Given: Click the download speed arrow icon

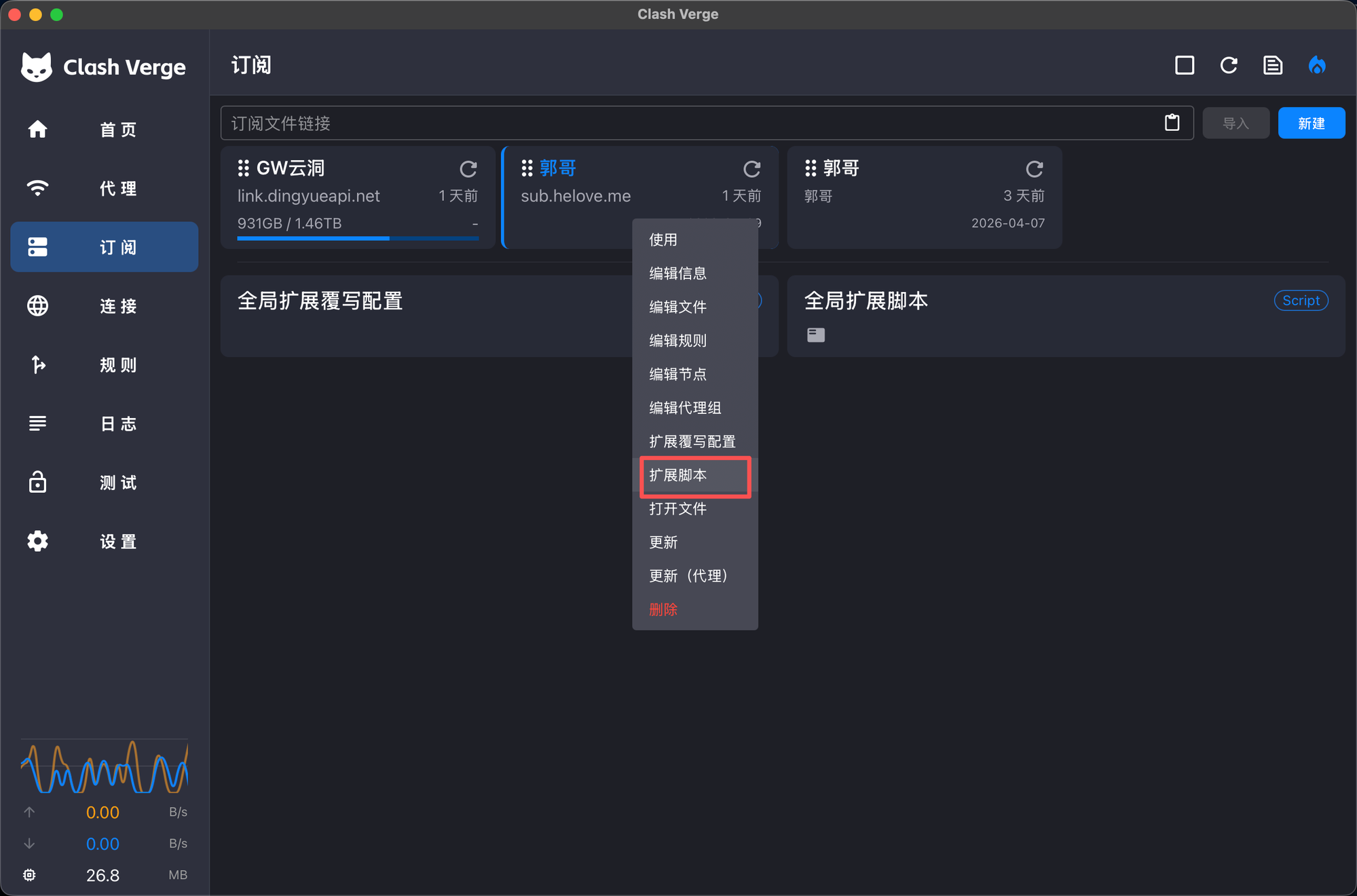Looking at the screenshot, I should tap(29, 844).
